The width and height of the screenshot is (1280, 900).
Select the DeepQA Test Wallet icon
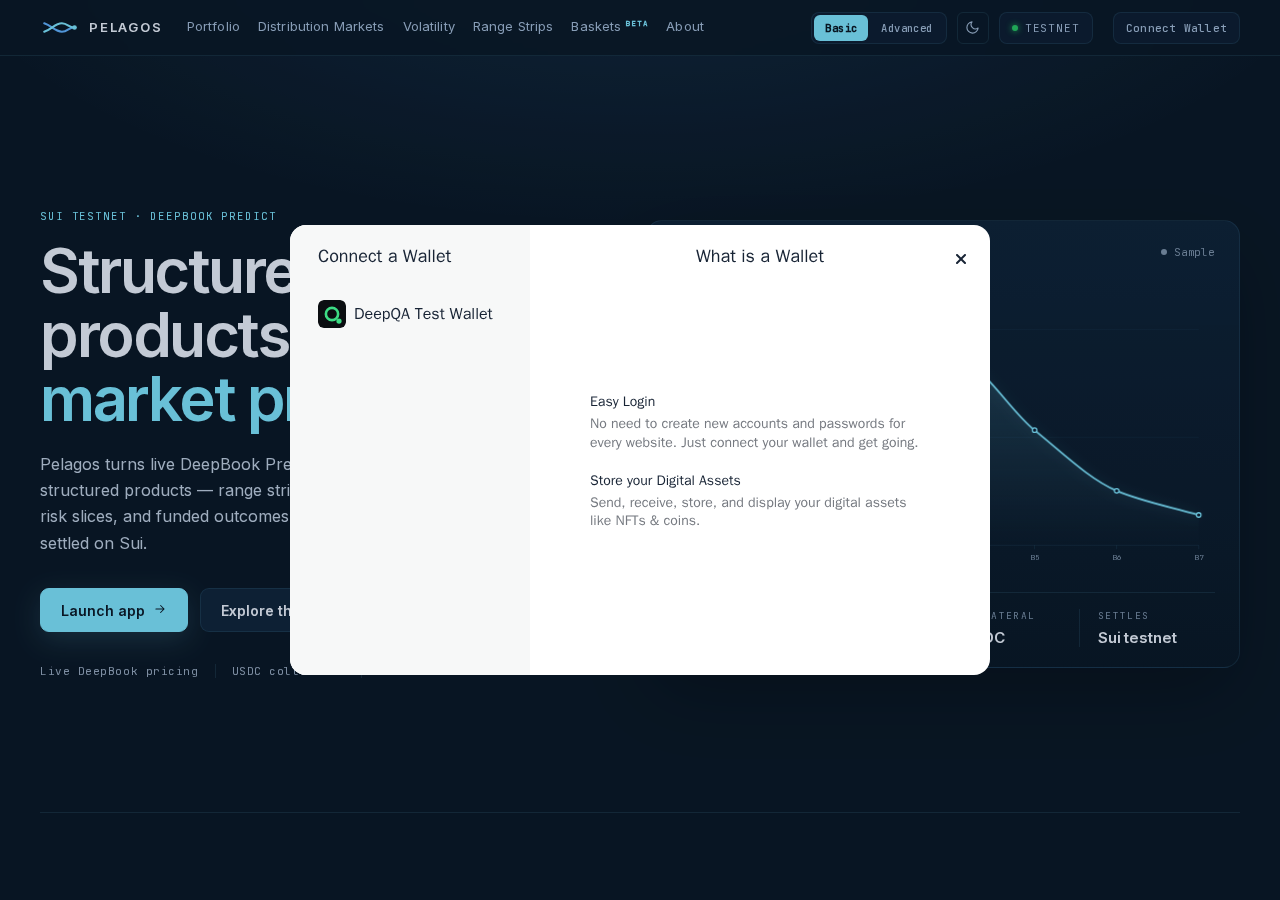tap(332, 314)
